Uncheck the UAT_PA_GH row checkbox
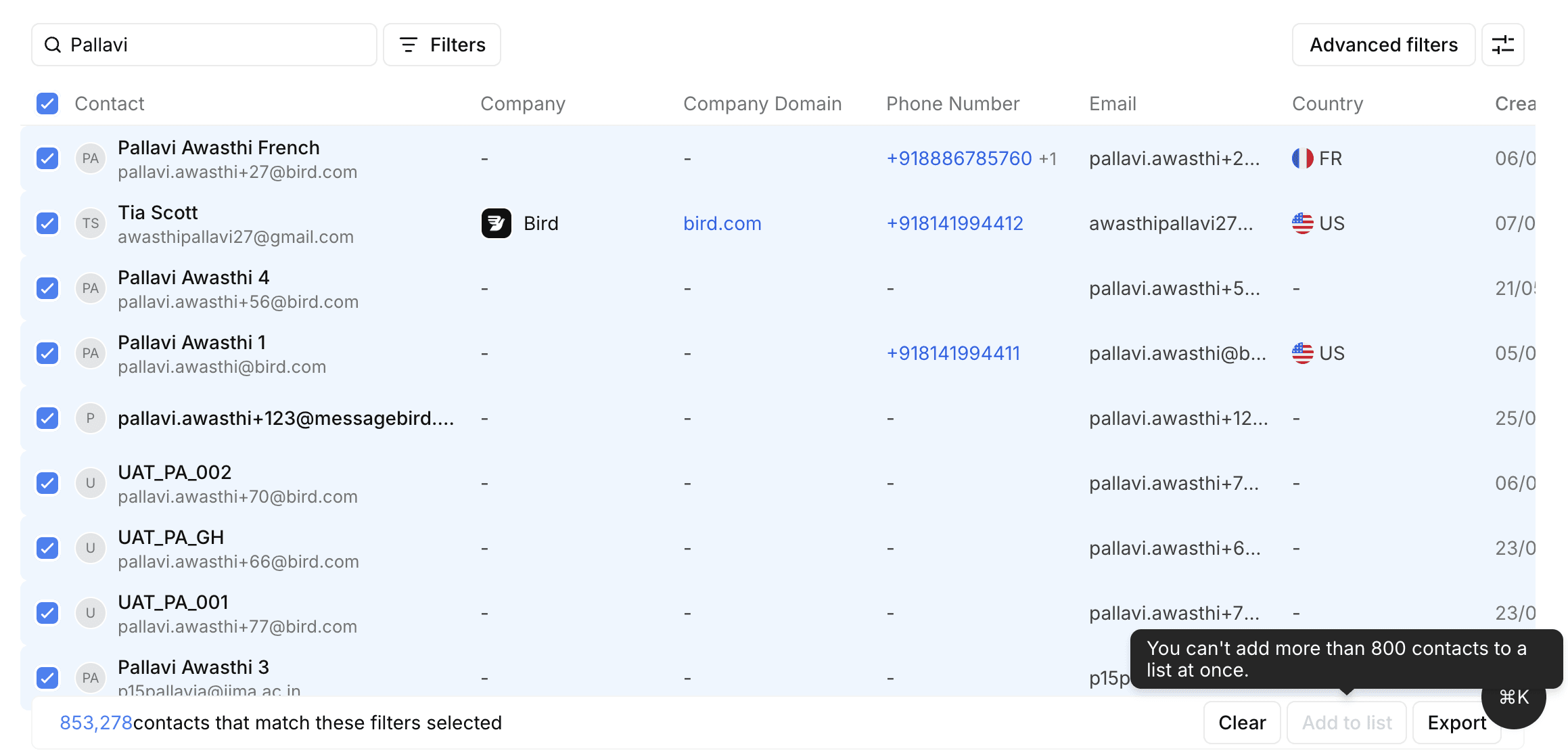1568x751 pixels. coord(47,548)
